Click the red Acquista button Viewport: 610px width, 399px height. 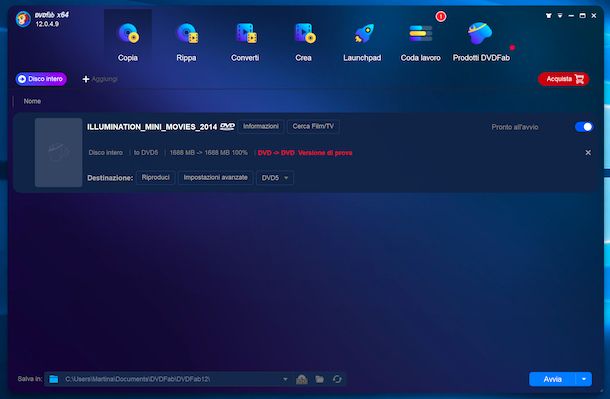[563, 79]
